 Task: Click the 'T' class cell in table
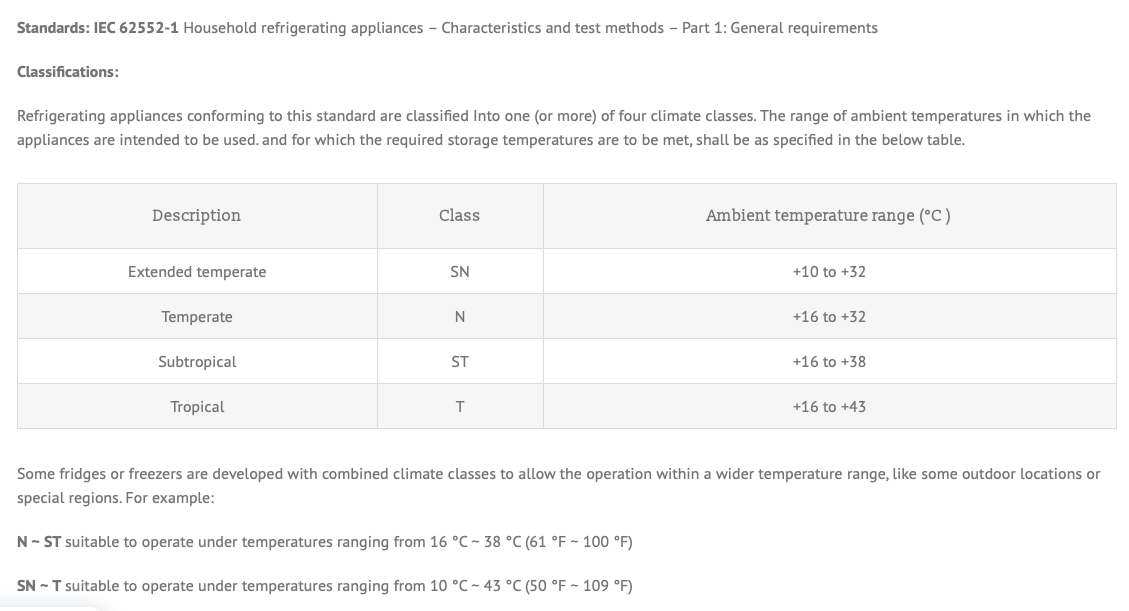pyautogui.click(x=459, y=407)
